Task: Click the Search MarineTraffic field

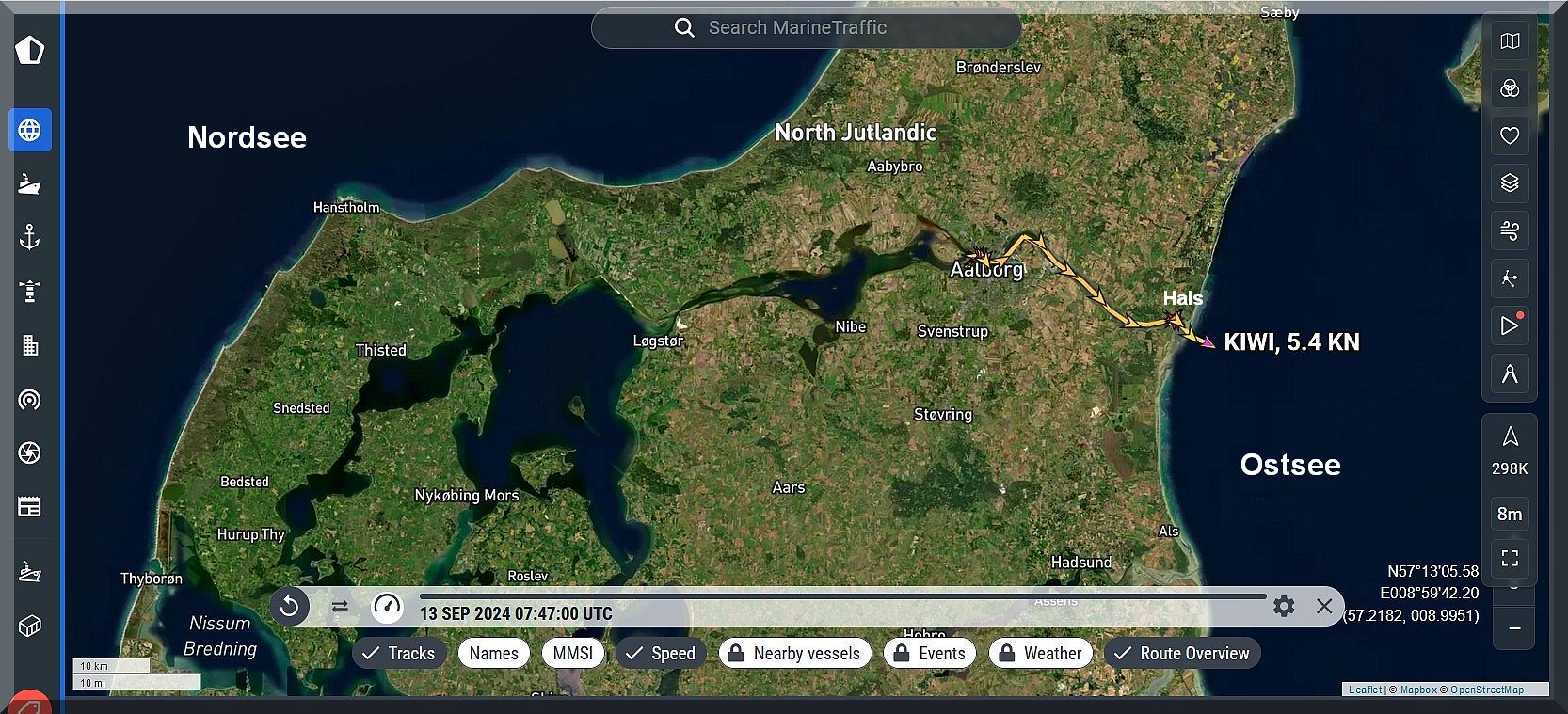Action: click(806, 28)
